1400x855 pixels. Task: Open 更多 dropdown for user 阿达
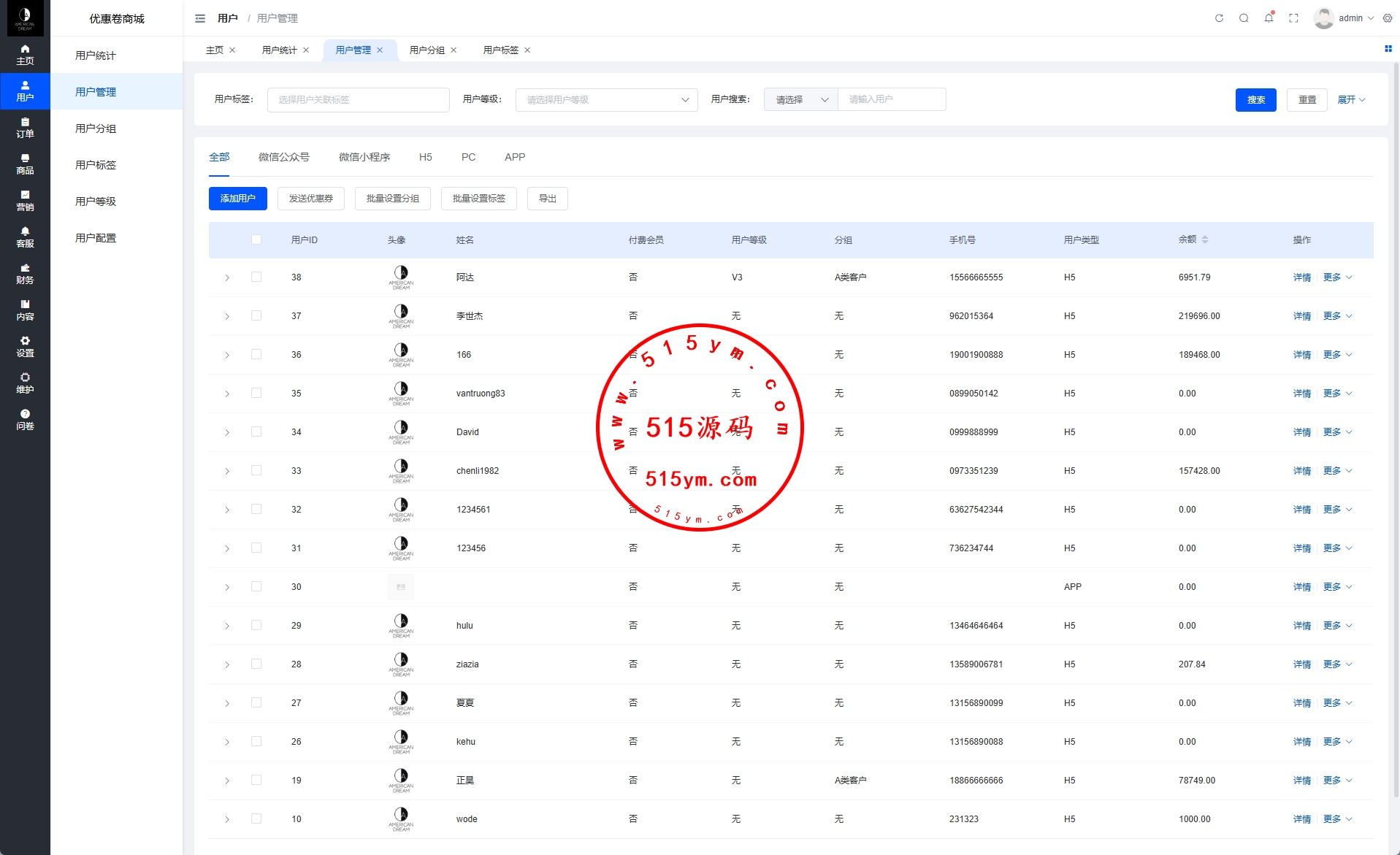point(1337,277)
